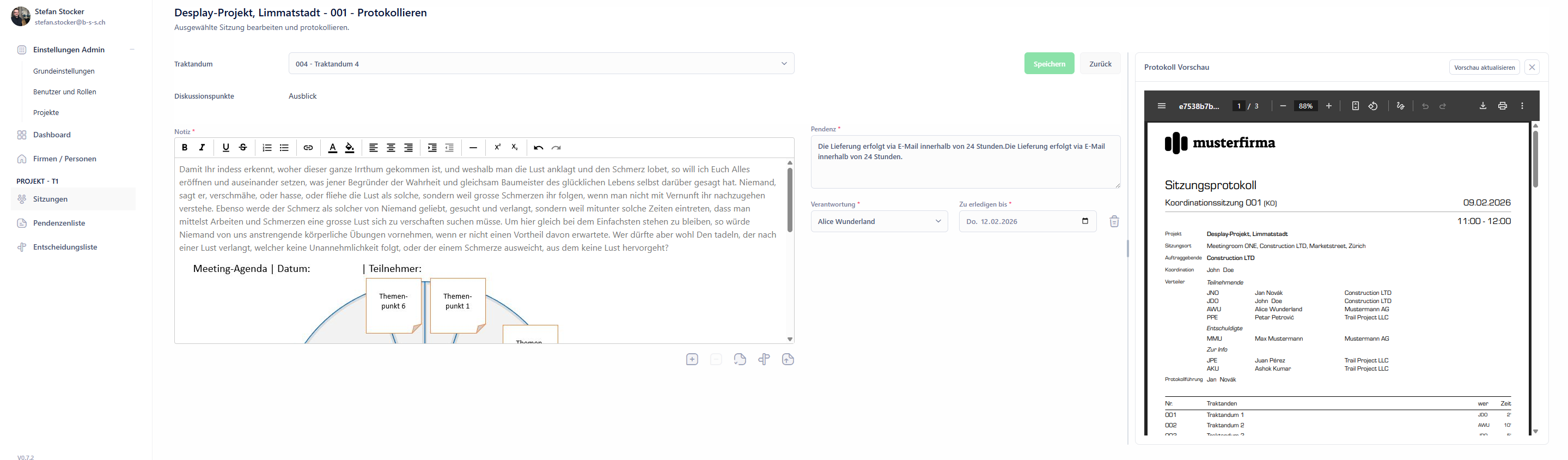The image size is (1568, 460).
Task: Print the protocol preview
Action: [1502, 106]
